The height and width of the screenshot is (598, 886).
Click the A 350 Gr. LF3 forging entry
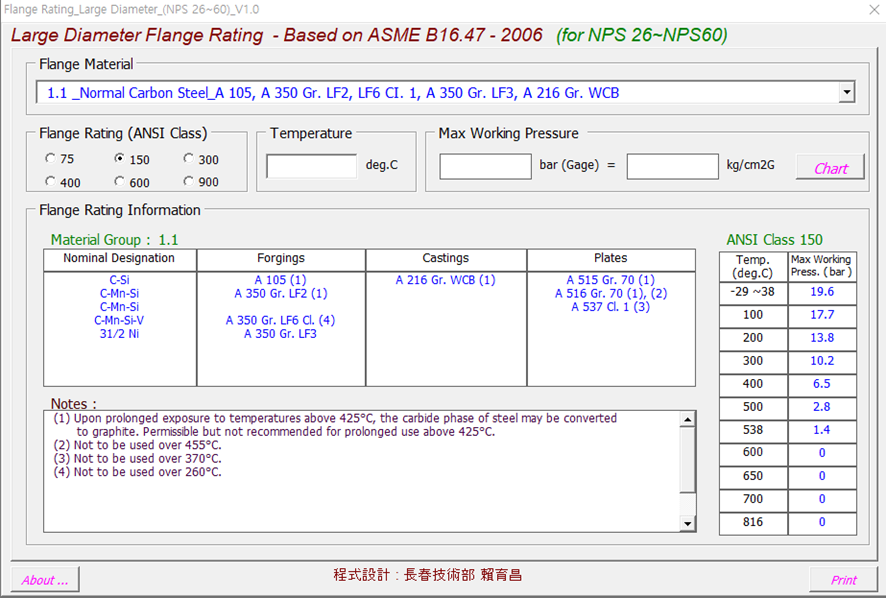point(280,334)
